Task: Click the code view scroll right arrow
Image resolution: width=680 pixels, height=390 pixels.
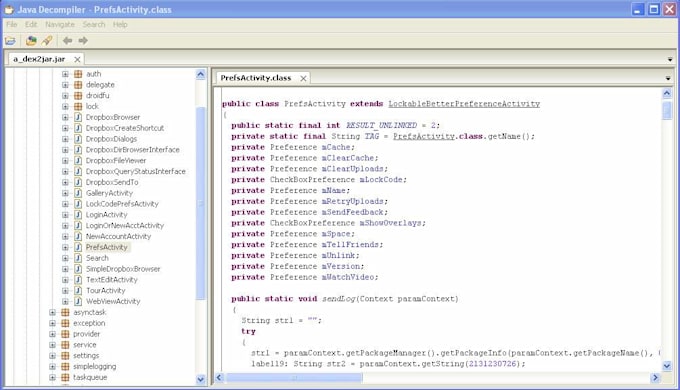Action: click(x=655, y=377)
